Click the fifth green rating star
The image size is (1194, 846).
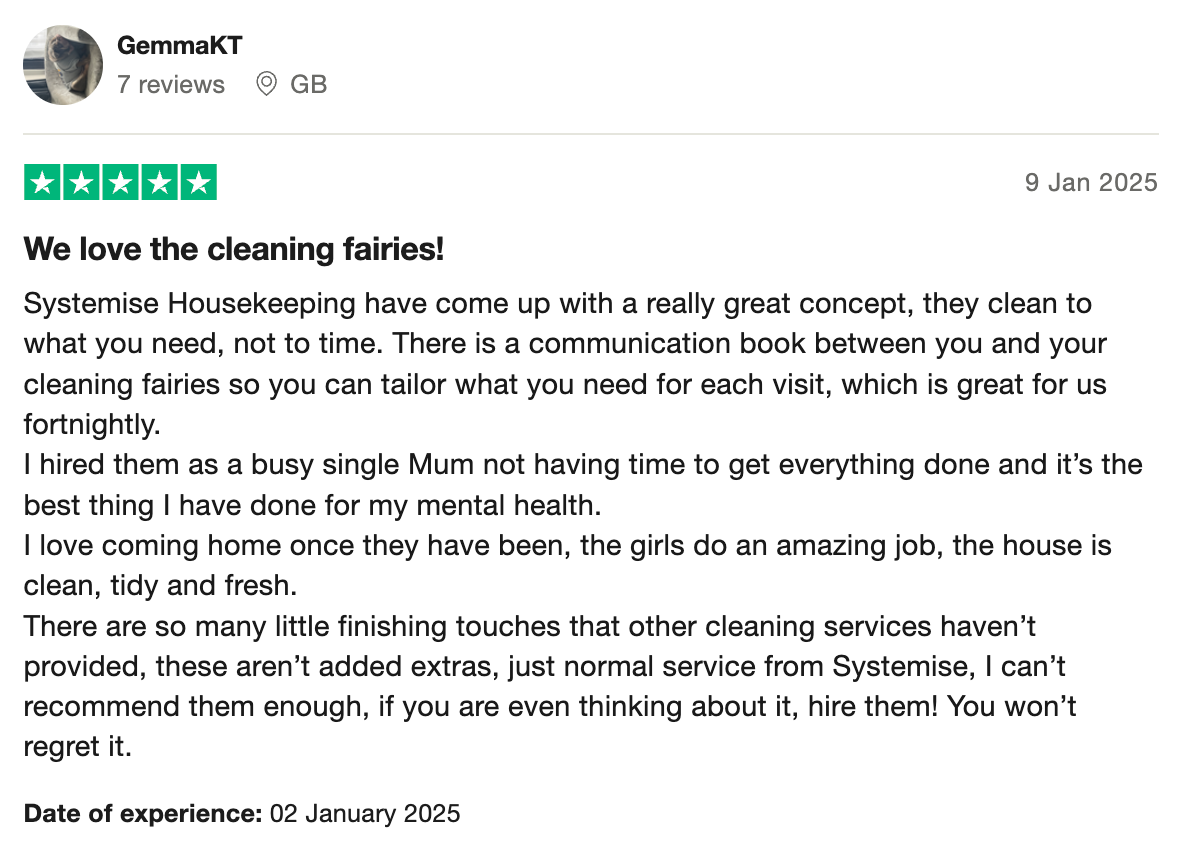[x=198, y=183]
